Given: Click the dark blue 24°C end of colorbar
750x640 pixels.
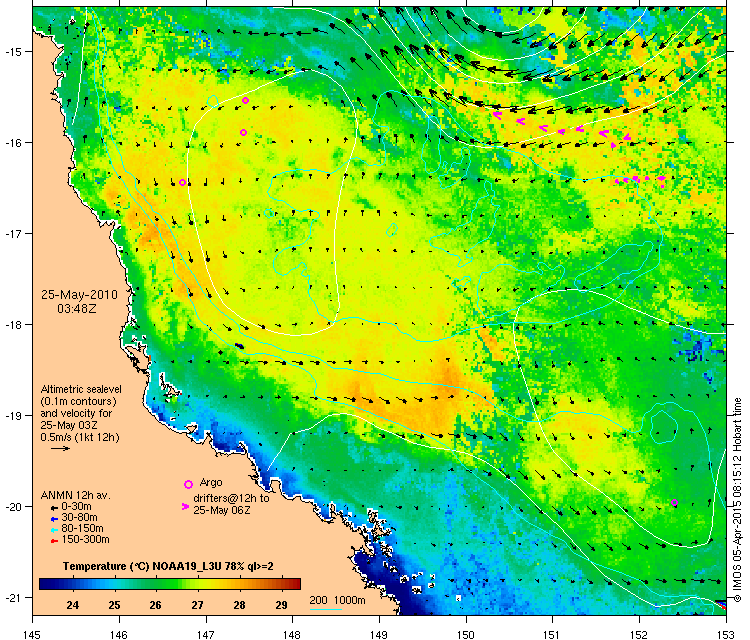Looking at the screenshot, I should tap(45, 584).
